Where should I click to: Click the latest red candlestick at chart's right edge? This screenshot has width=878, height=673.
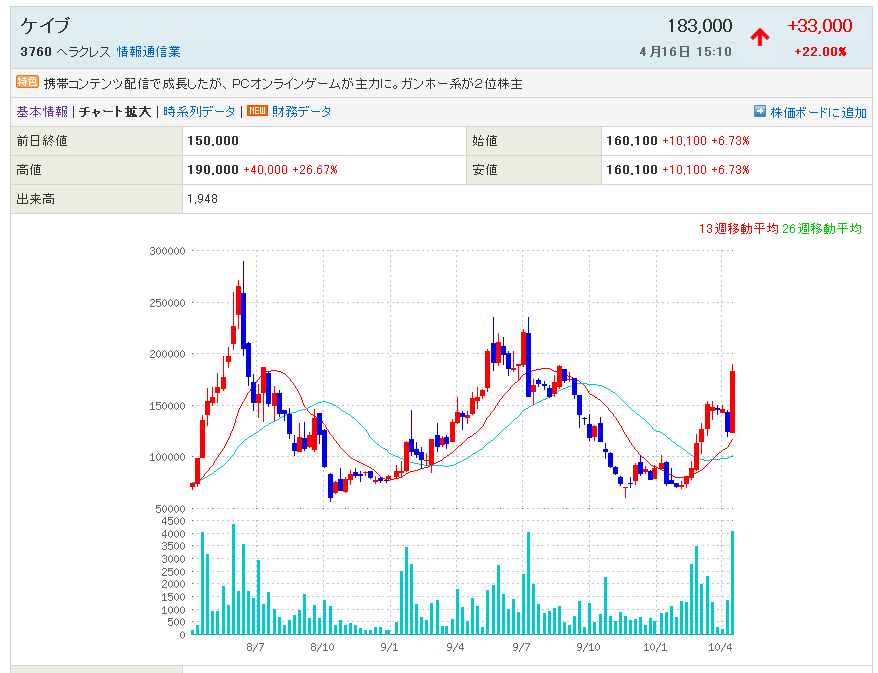[733, 400]
